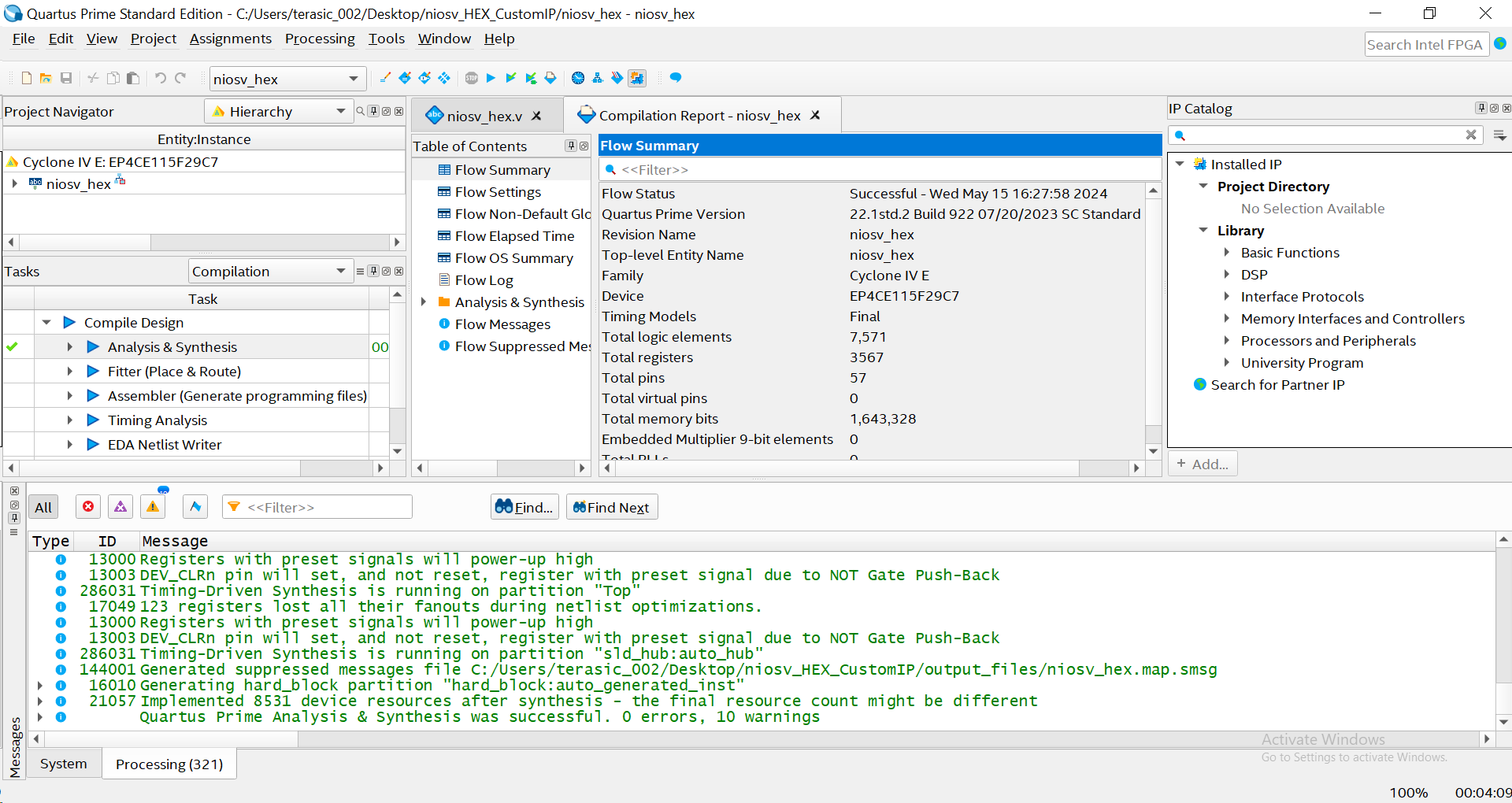Expand the Processors and Peripherals category
The height and width of the screenshot is (803, 1512).
(x=1227, y=341)
